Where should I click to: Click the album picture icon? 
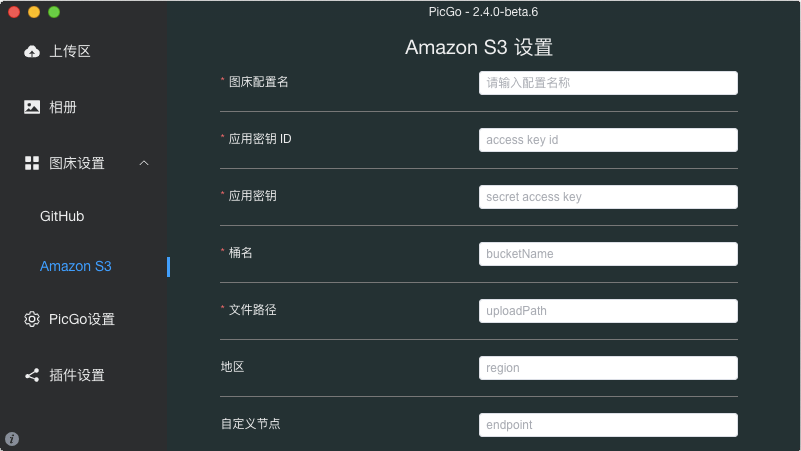tap(32, 107)
